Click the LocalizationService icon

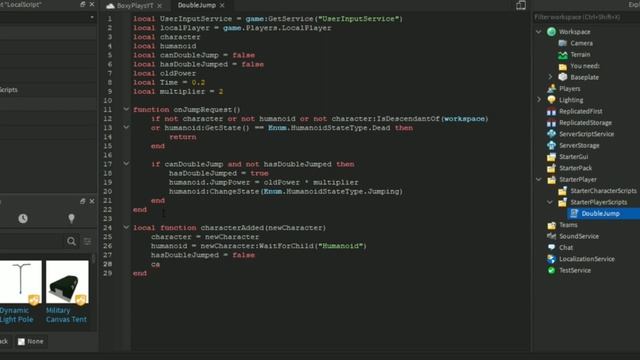551,259
